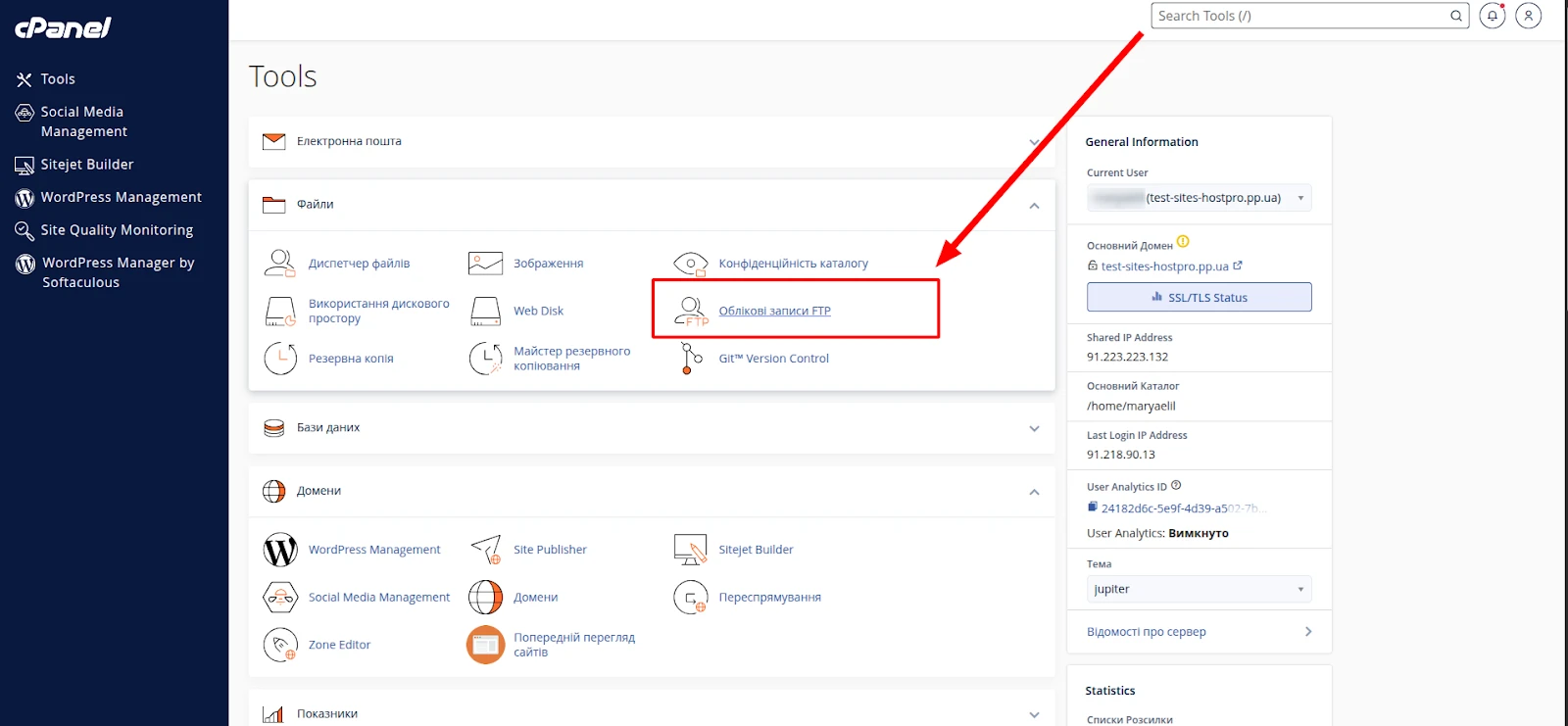Click the /home/maryaelil directory text
This screenshot has height=726, width=1568.
(x=1131, y=406)
